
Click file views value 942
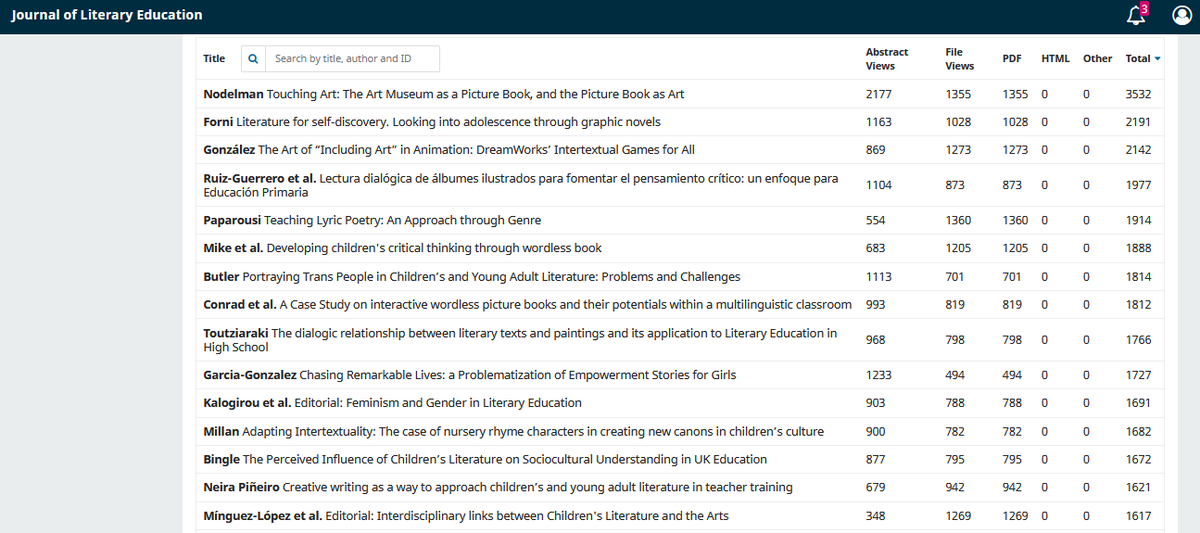[x=955, y=487]
